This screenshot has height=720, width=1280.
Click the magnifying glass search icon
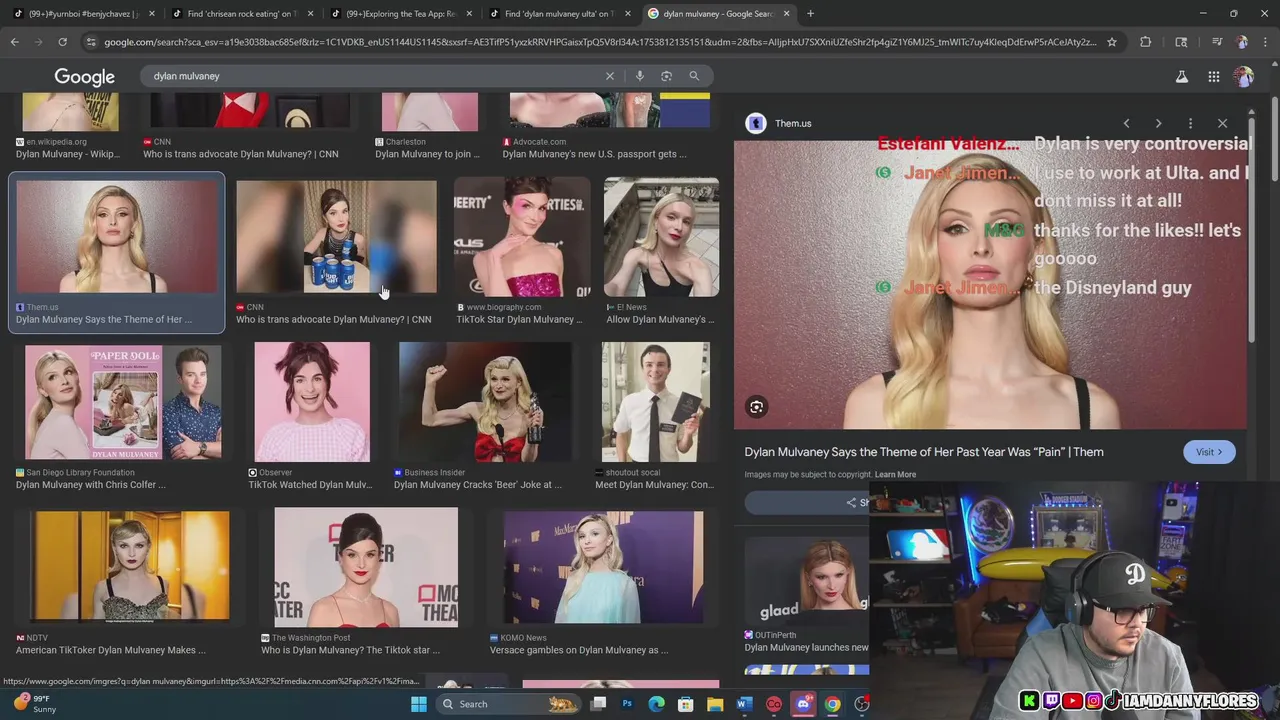[x=694, y=76]
